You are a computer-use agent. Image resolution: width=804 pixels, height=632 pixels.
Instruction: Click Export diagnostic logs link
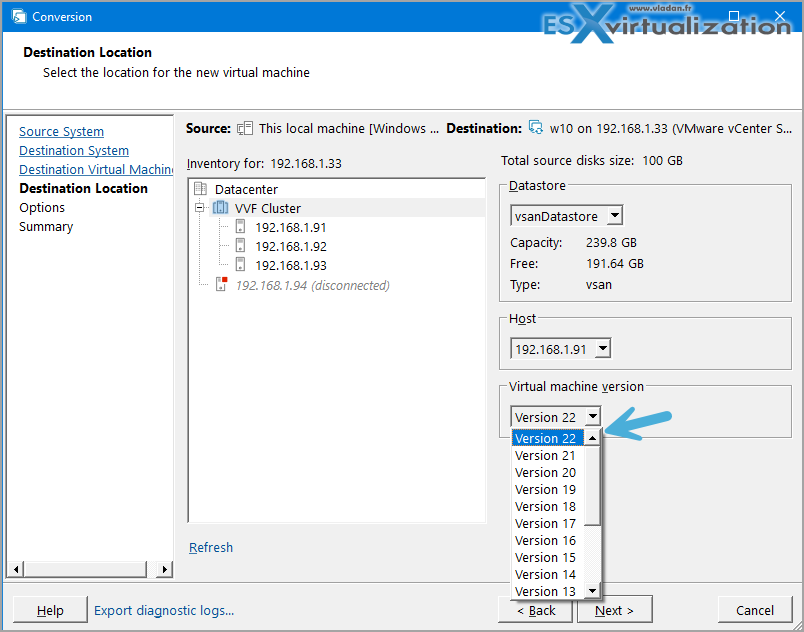(164, 610)
